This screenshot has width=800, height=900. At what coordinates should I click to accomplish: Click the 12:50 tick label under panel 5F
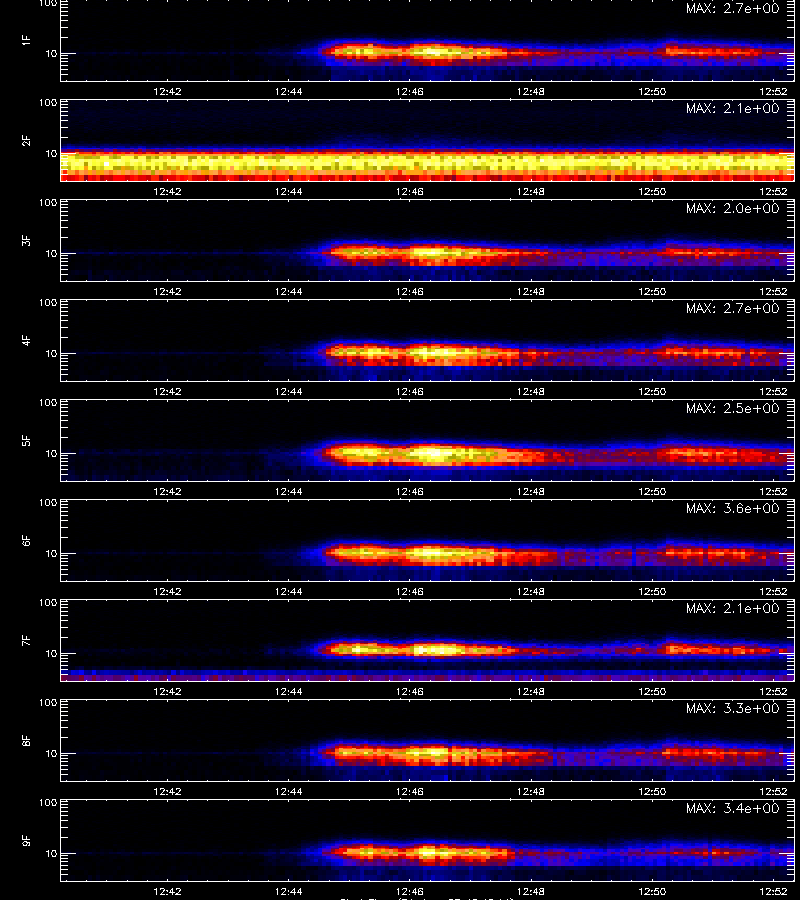(652, 491)
